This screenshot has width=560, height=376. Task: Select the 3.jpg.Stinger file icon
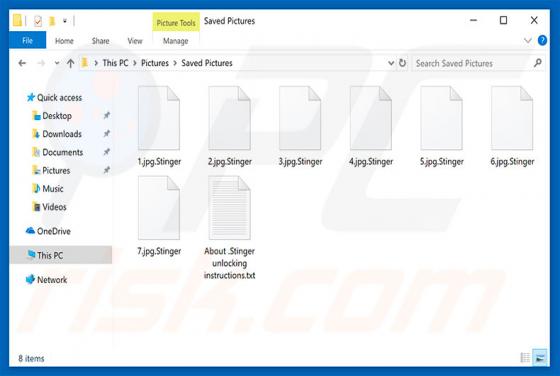pyautogui.click(x=300, y=118)
